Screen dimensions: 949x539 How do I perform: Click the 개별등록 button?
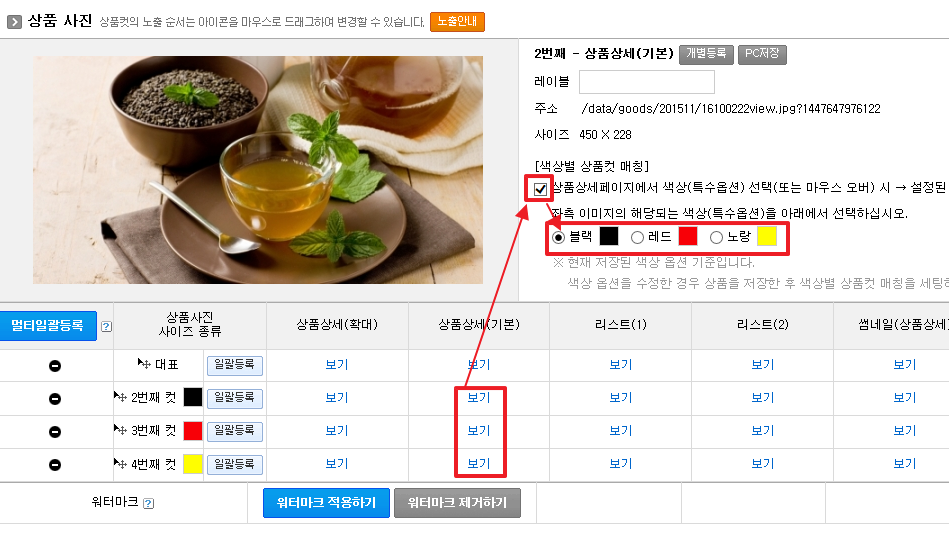coord(706,54)
